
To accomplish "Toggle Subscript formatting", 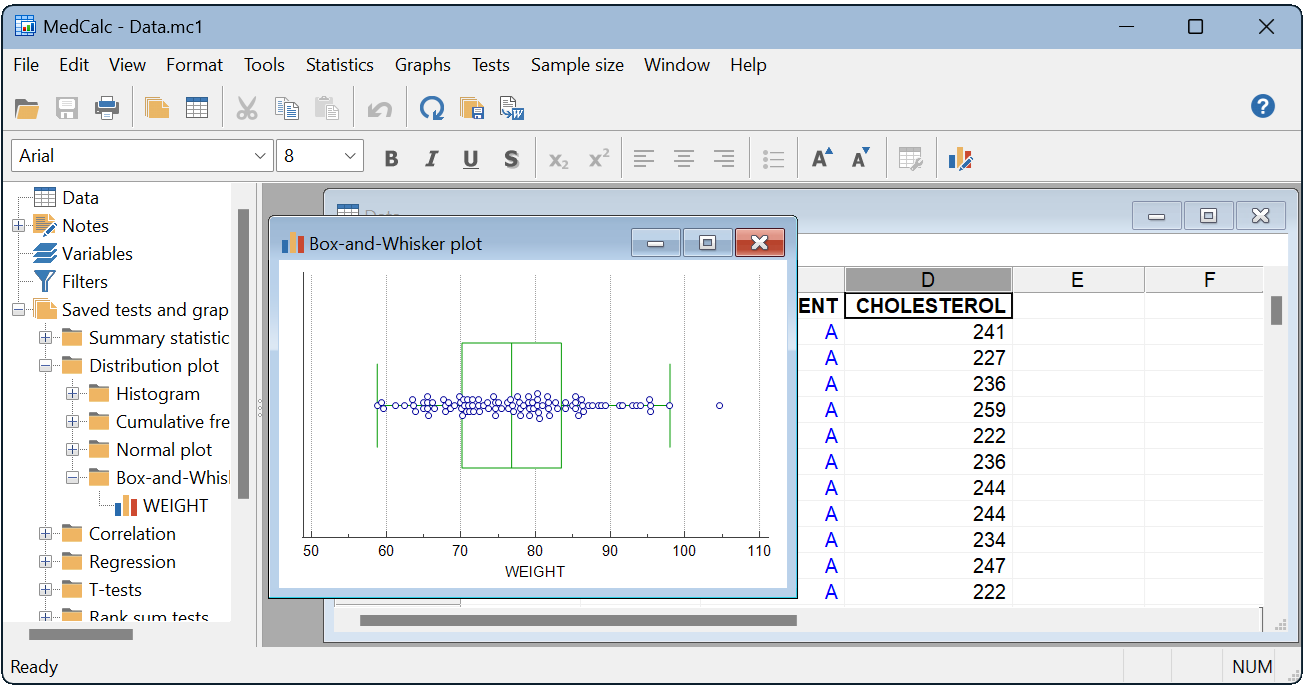I will [x=559, y=159].
